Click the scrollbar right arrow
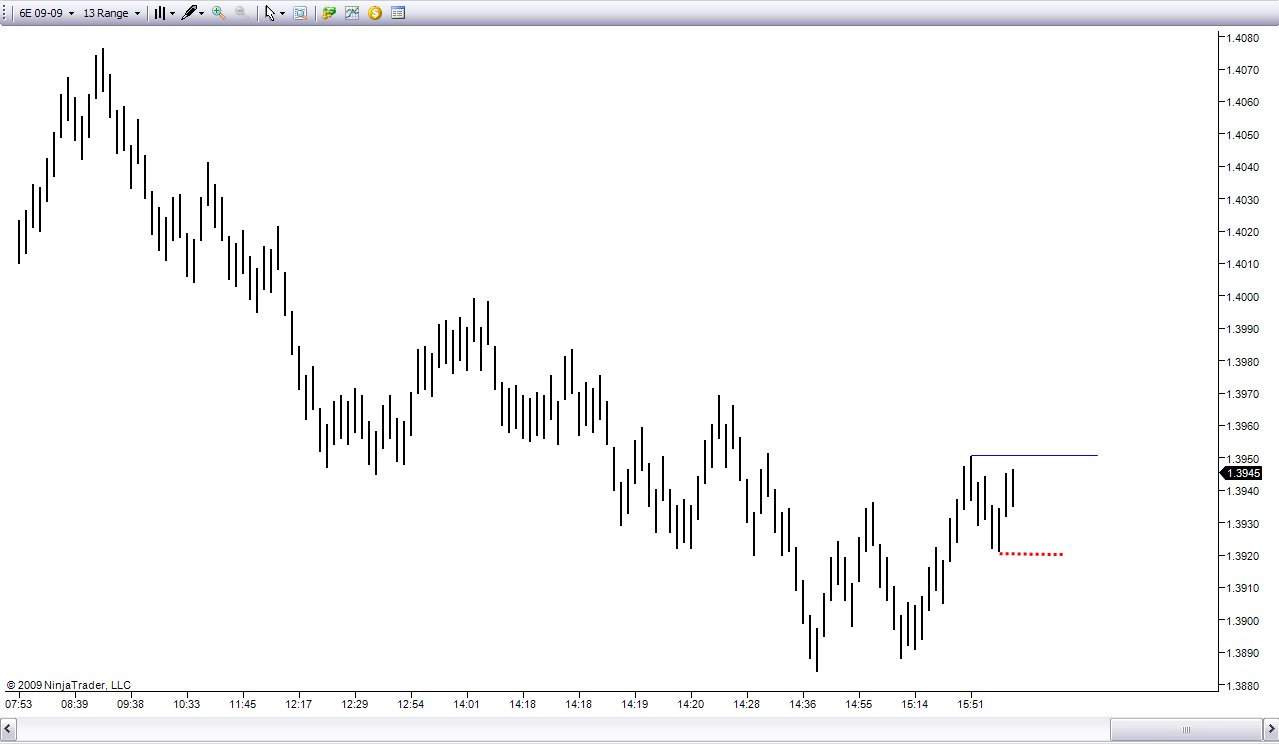 [1269, 729]
